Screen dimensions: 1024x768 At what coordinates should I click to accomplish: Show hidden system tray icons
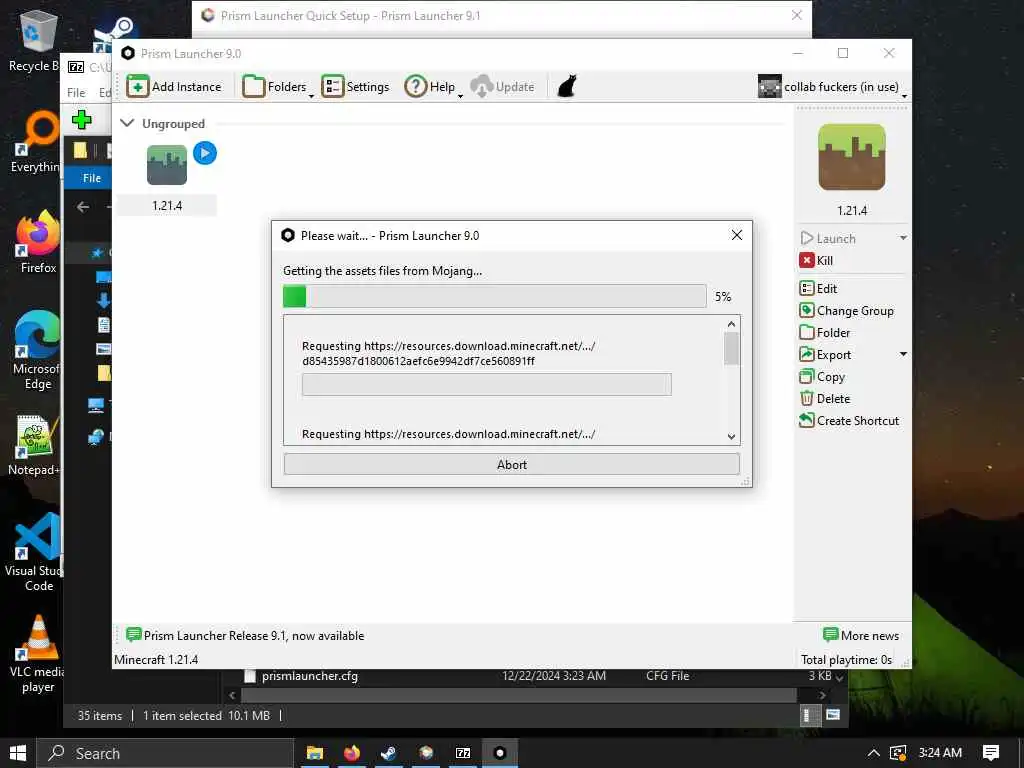pyautogui.click(x=874, y=753)
